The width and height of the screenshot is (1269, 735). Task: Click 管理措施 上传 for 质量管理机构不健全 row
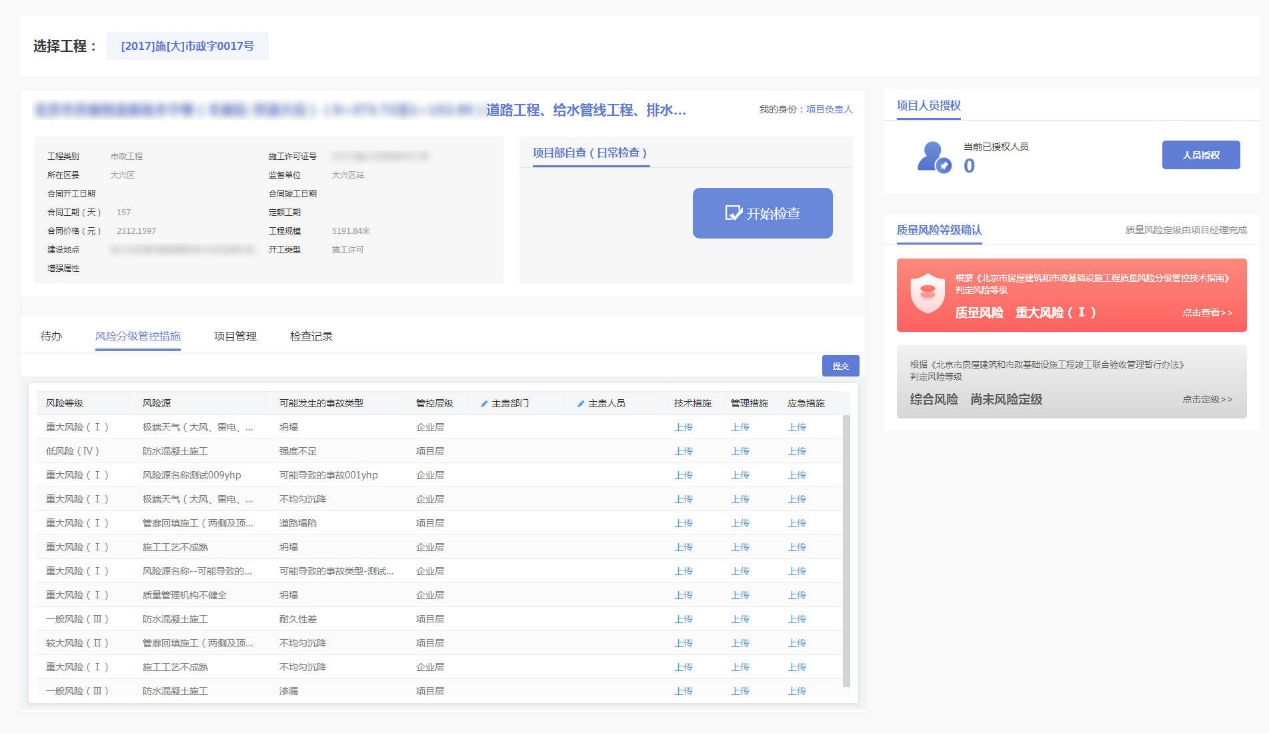click(x=739, y=595)
